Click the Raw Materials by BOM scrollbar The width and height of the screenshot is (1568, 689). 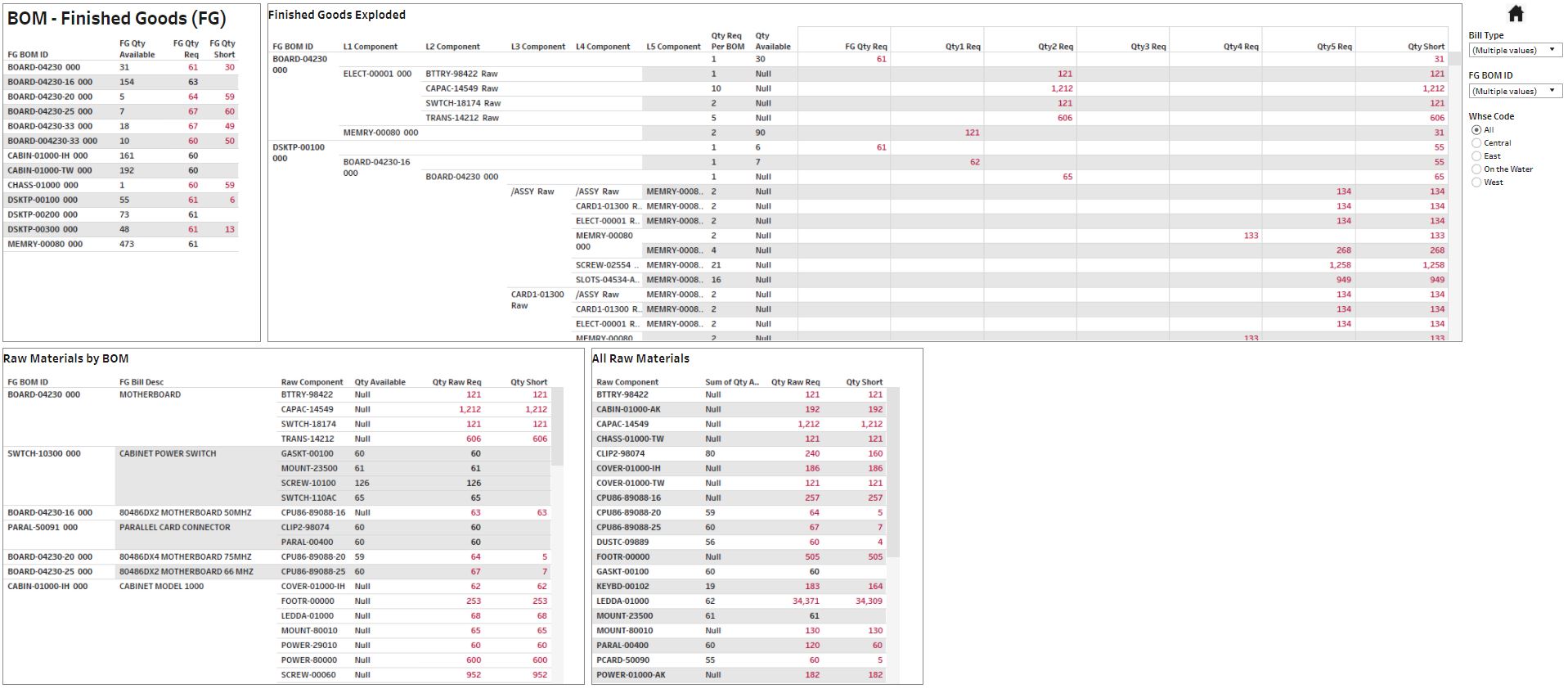coord(558,426)
